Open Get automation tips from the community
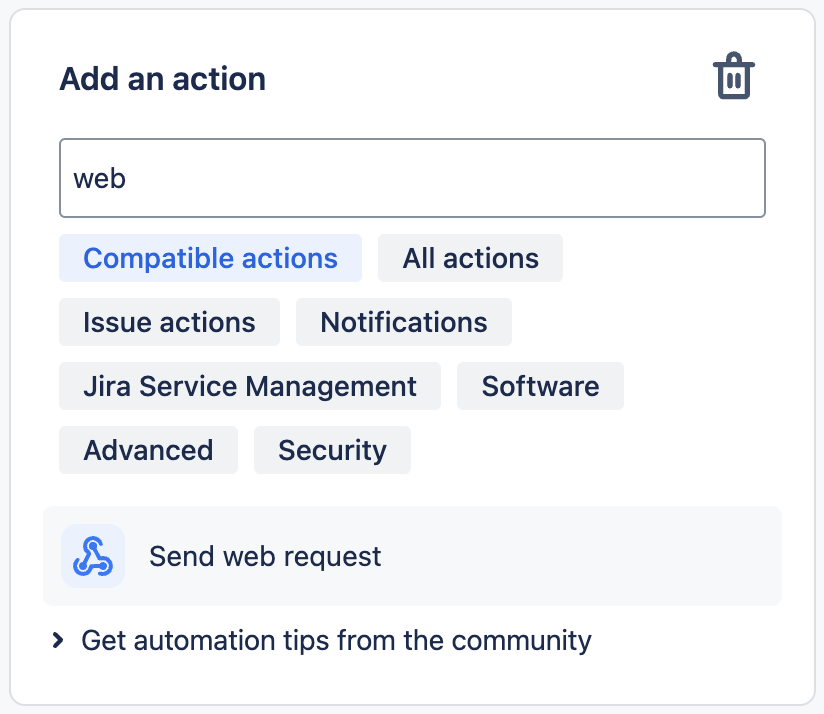 click(336, 640)
